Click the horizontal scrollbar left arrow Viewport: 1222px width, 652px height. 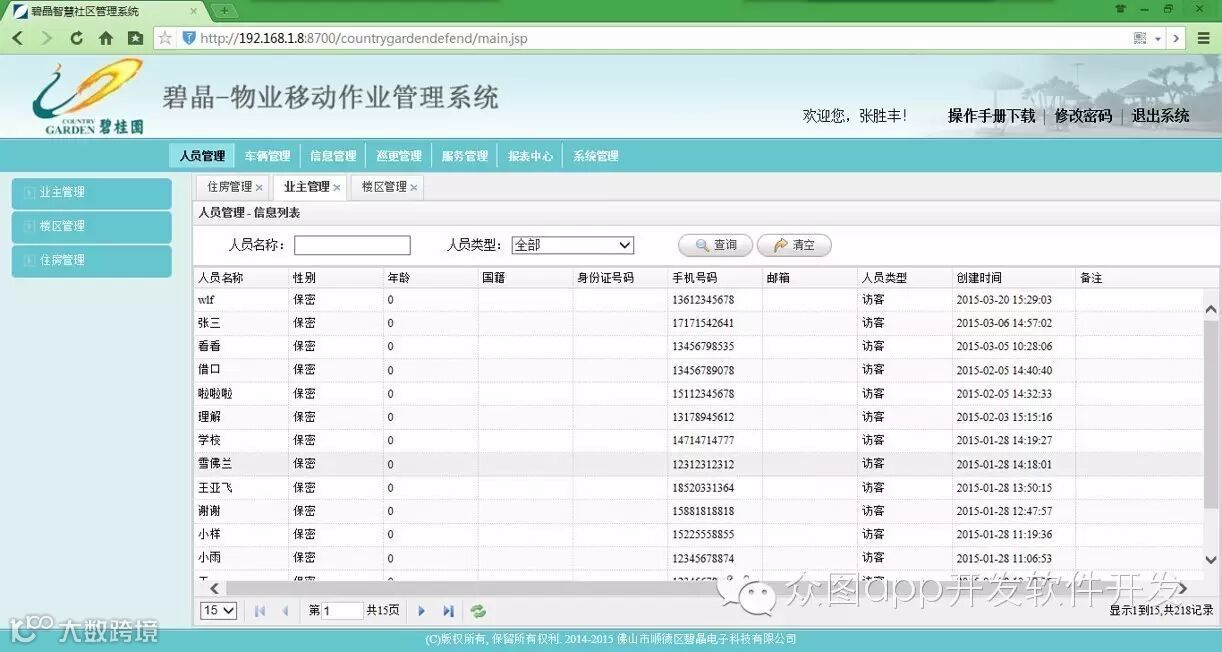point(215,587)
